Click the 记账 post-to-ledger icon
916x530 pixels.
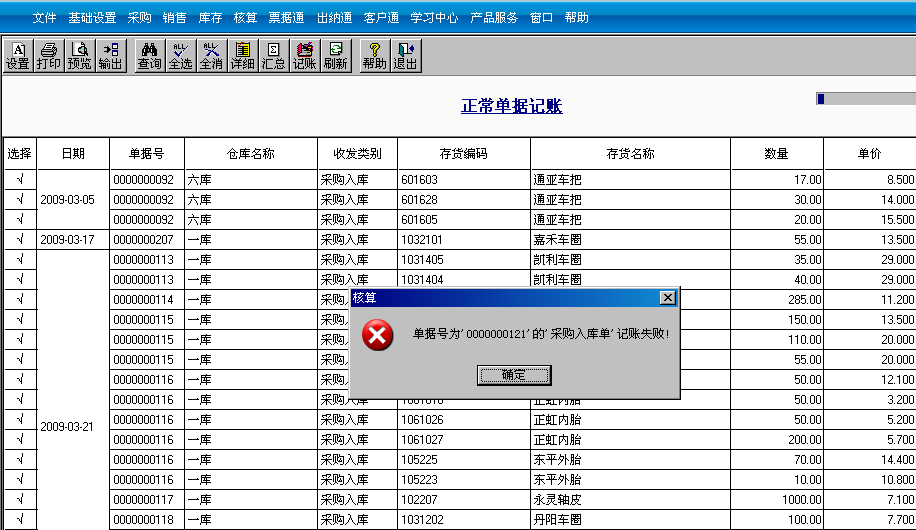tap(304, 56)
